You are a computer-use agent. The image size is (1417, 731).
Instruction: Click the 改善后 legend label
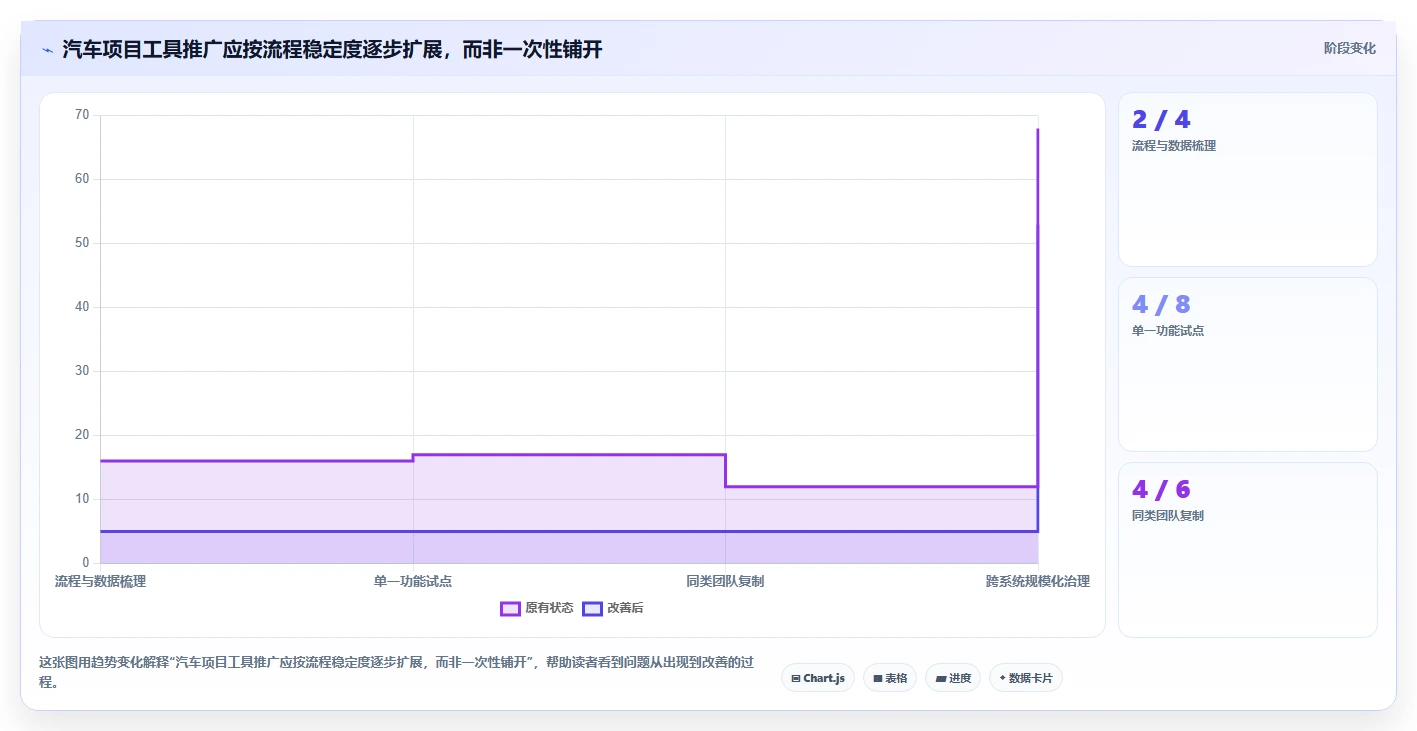tap(625, 608)
